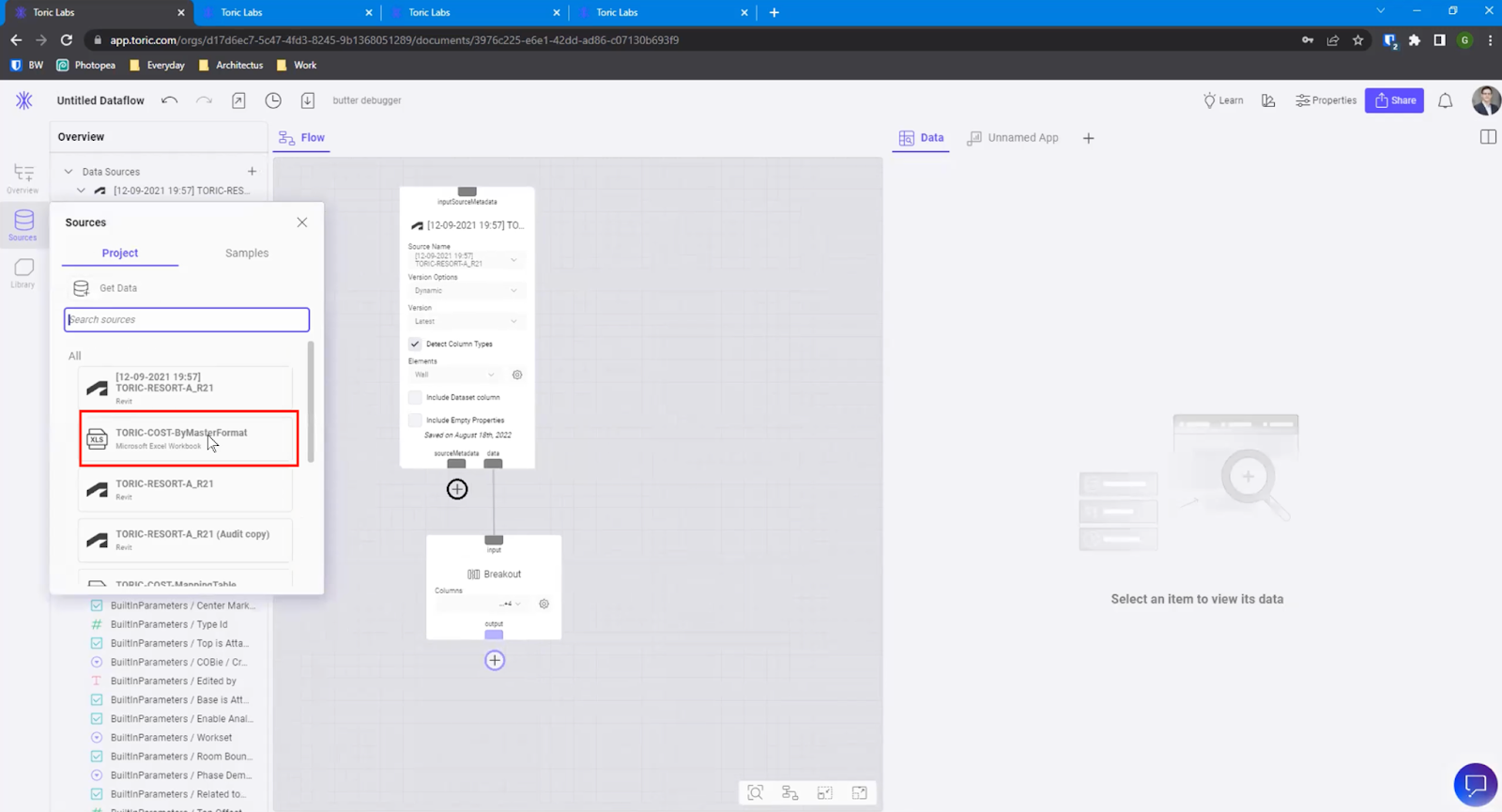Open settings gear next to Elements
This screenshot has height=812, width=1502.
point(517,375)
